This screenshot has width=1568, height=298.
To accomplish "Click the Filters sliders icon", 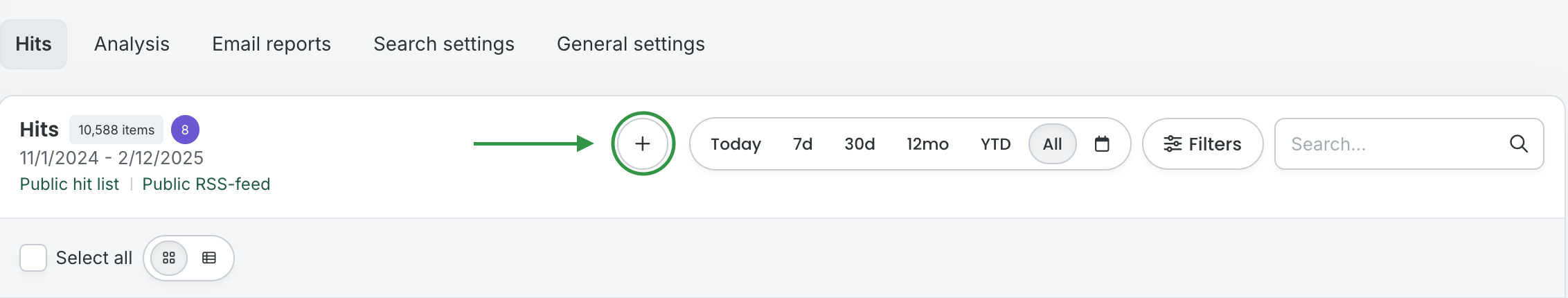I will 1173,143.
